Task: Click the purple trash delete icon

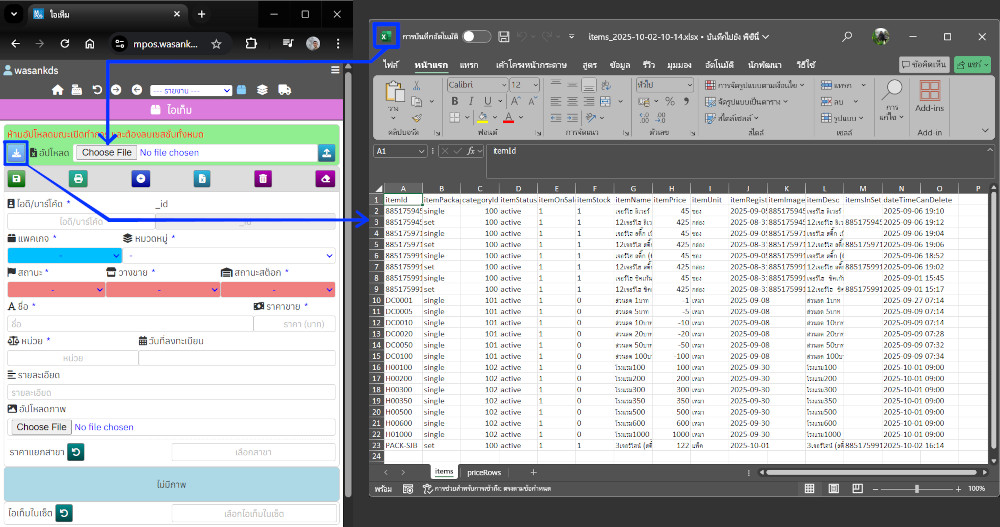Action: [x=263, y=178]
